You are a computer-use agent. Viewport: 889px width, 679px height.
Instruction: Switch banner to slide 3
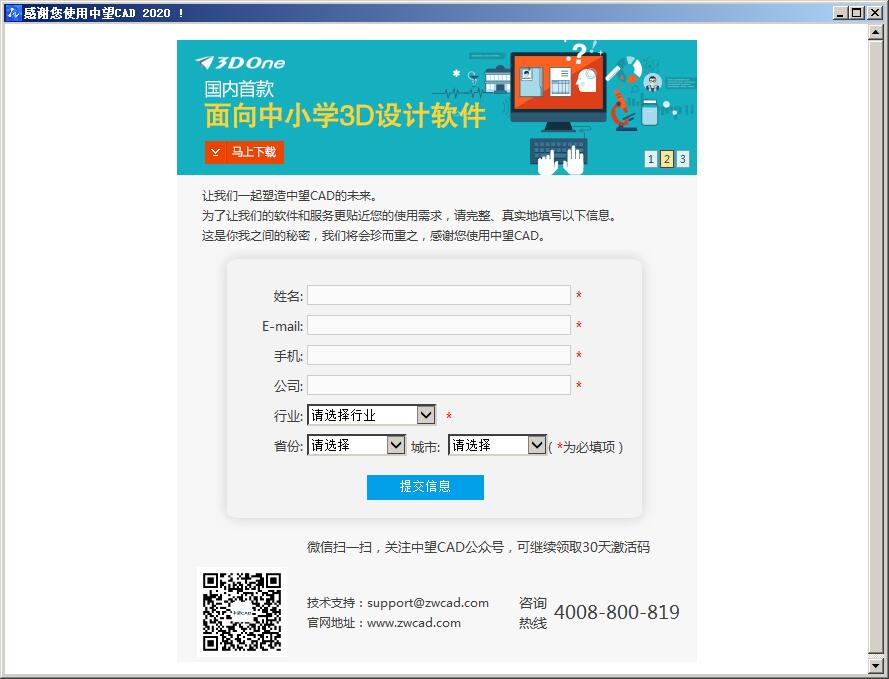[683, 159]
